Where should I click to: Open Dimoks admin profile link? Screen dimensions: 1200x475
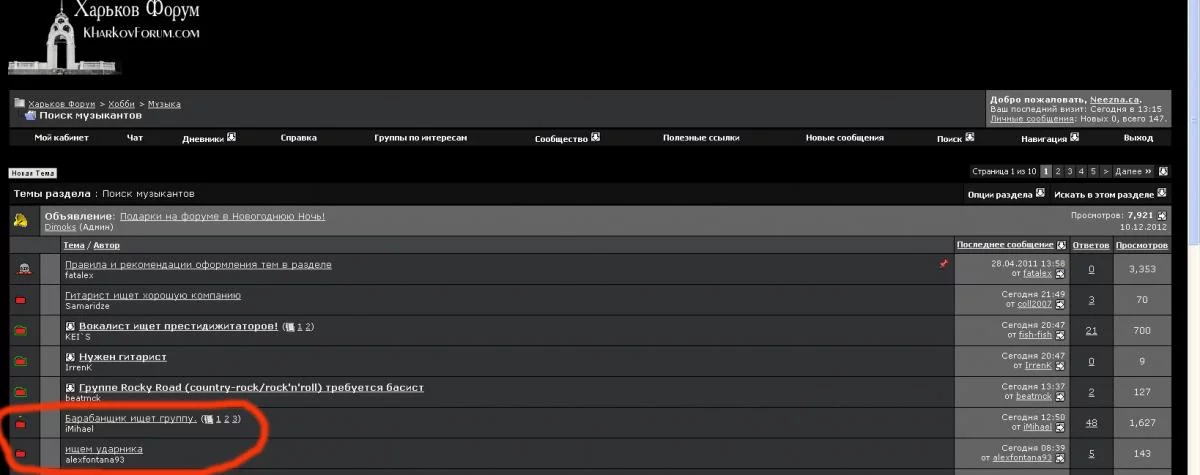[x=60, y=227]
